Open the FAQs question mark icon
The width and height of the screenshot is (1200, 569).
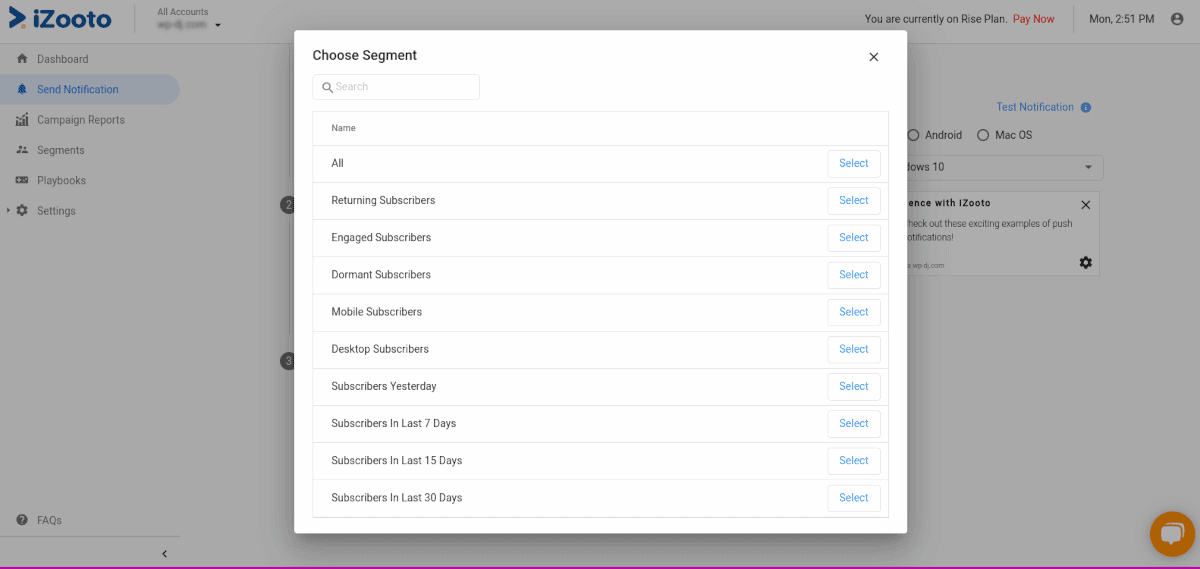tap(22, 520)
